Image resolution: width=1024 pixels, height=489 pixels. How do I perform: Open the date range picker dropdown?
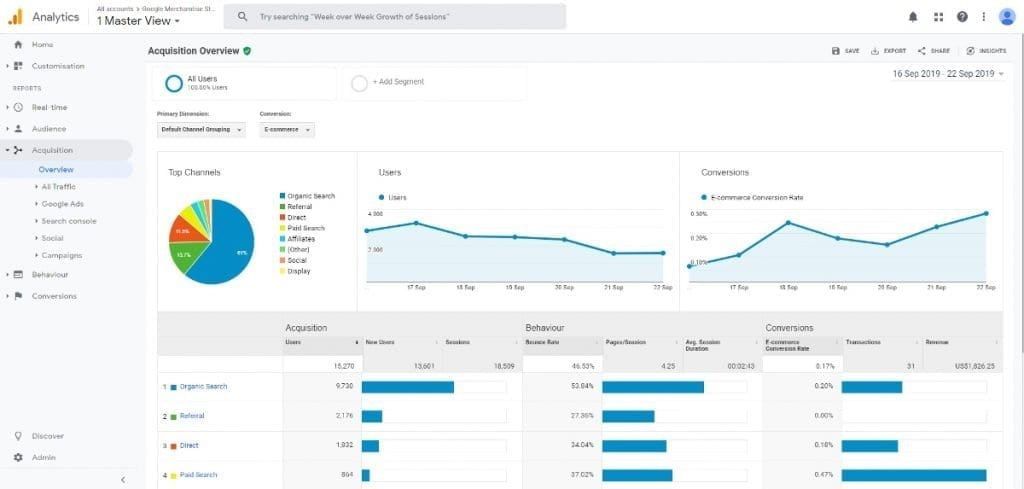[948, 74]
